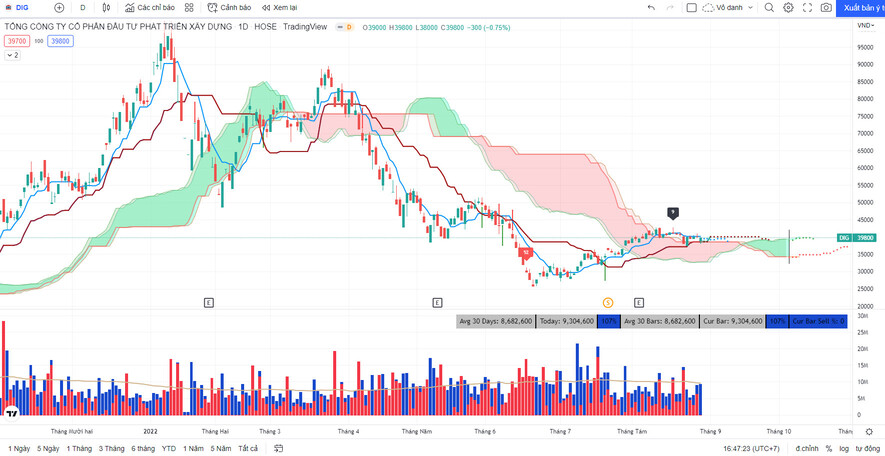Viewport: 885px width, 456px height.
Task: Select the YTD range
Action: point(169,449)
